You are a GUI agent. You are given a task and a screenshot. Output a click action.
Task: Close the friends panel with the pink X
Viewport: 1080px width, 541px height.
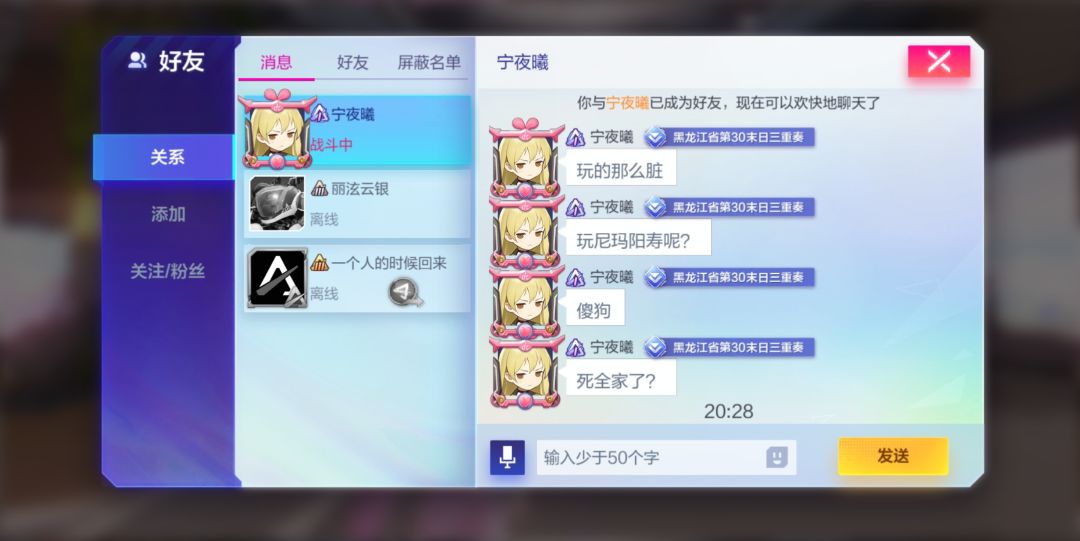pos(939,61)
